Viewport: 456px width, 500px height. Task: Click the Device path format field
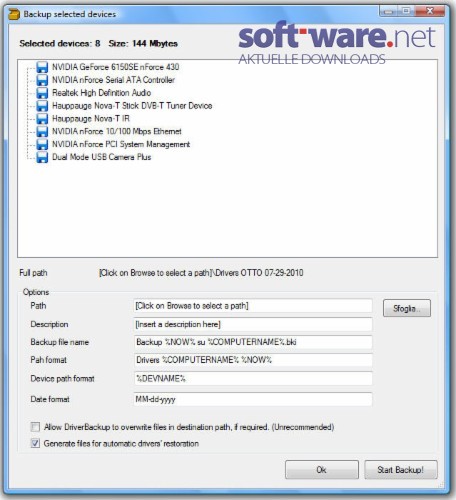pyautogui.click(x=253, y=379)
